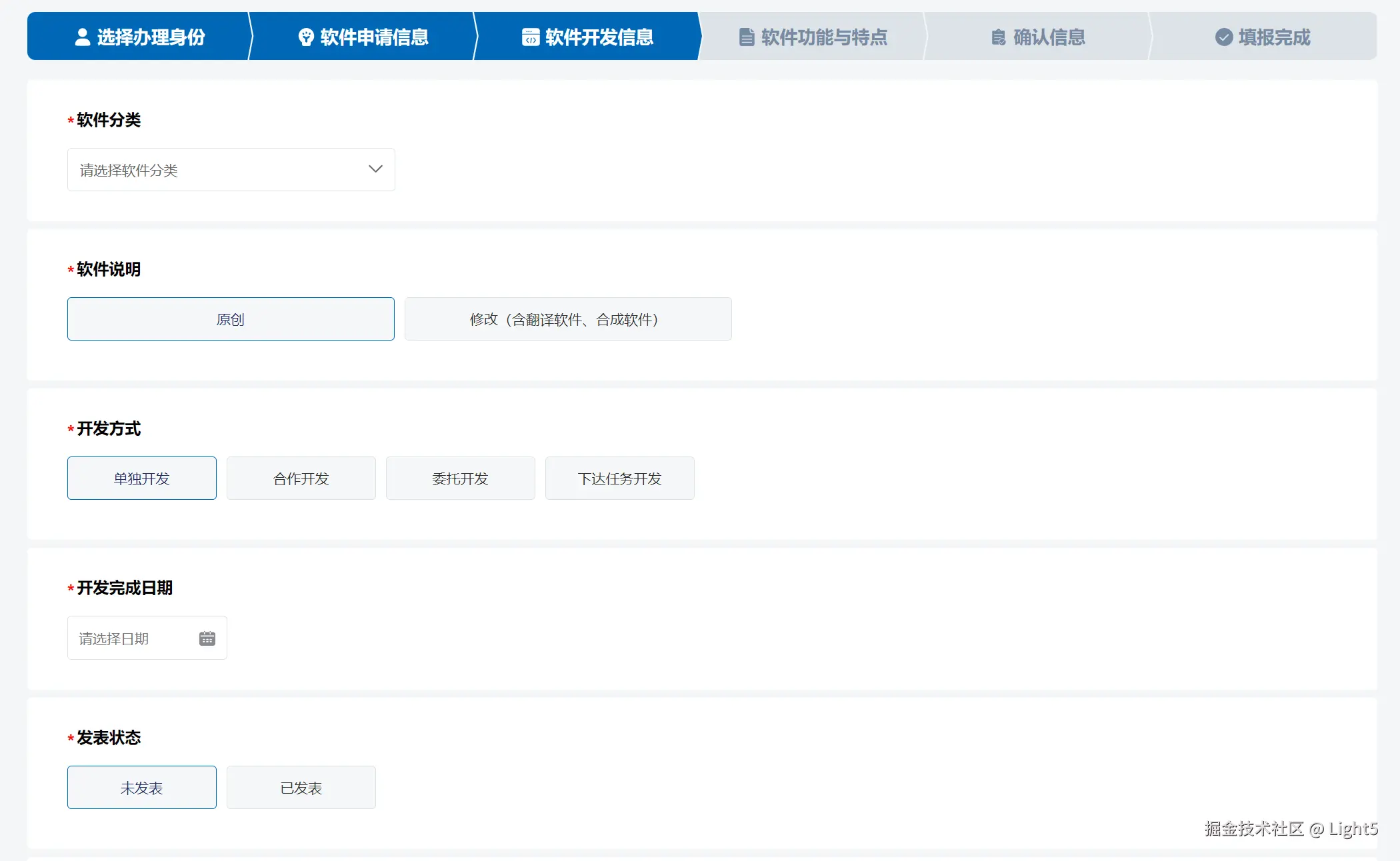
Task: Choose 未发表 publication status button
Action: (x=141, y=788)
